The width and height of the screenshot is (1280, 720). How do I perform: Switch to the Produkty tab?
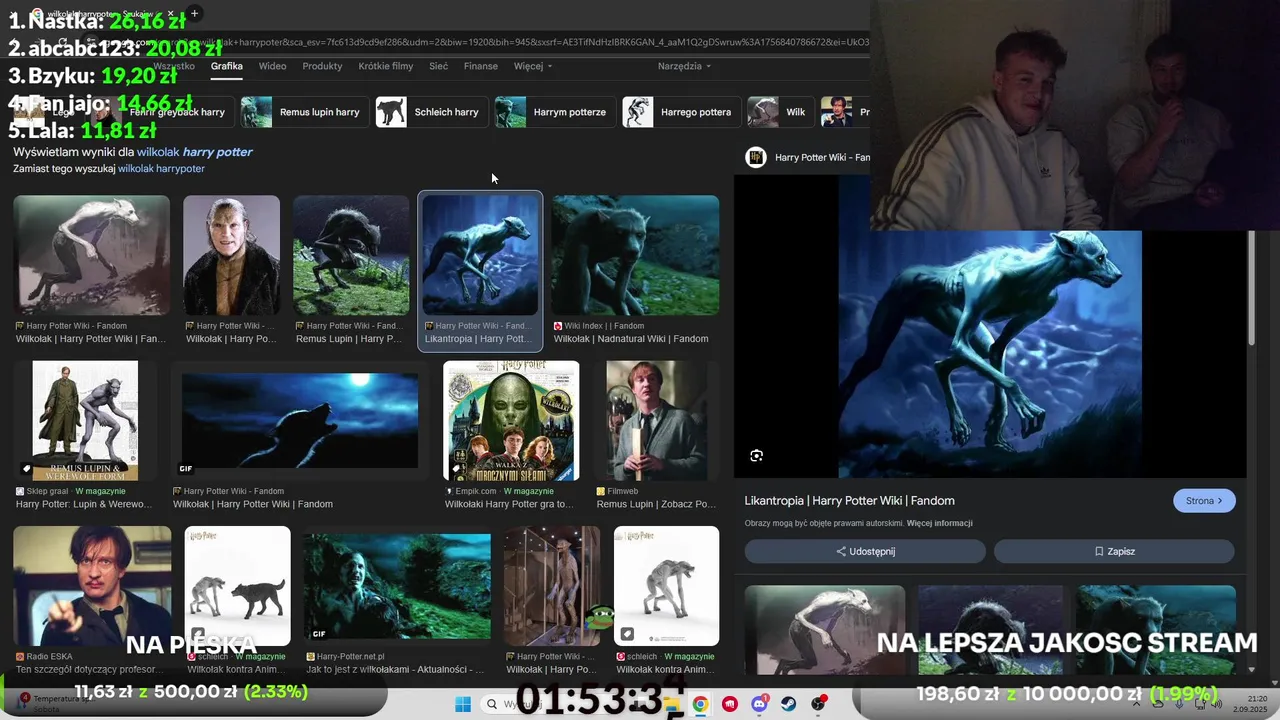click(x=322, y=66)
